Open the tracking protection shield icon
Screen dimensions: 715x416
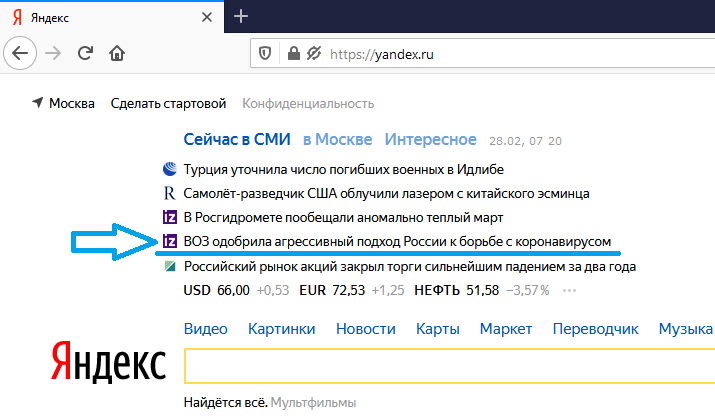click(x=265, y=53)
